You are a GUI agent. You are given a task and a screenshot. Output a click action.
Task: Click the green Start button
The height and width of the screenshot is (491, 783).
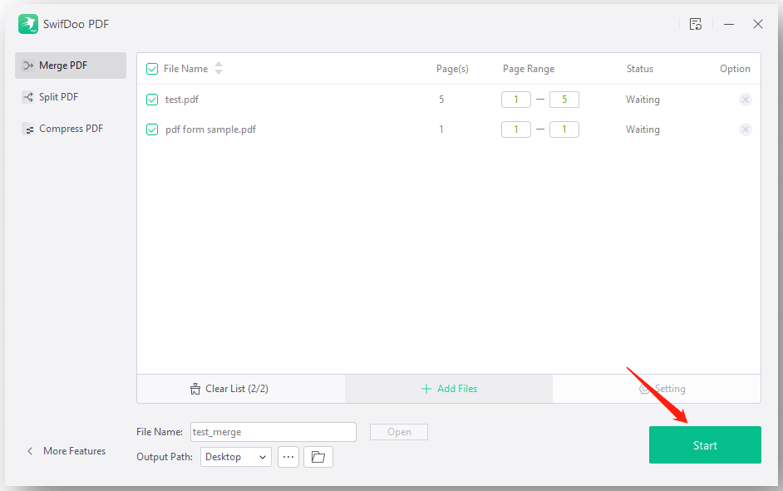pos(705,445)
